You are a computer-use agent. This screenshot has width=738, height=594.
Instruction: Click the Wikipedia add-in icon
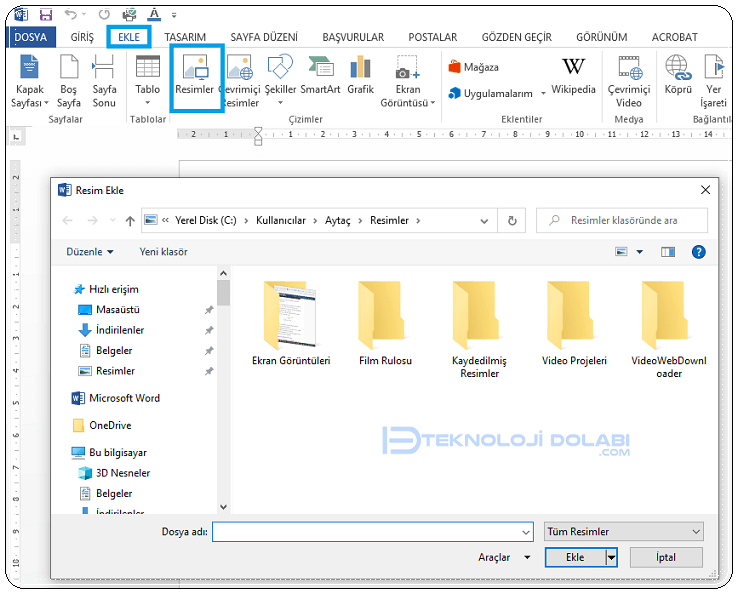point(573,77)
